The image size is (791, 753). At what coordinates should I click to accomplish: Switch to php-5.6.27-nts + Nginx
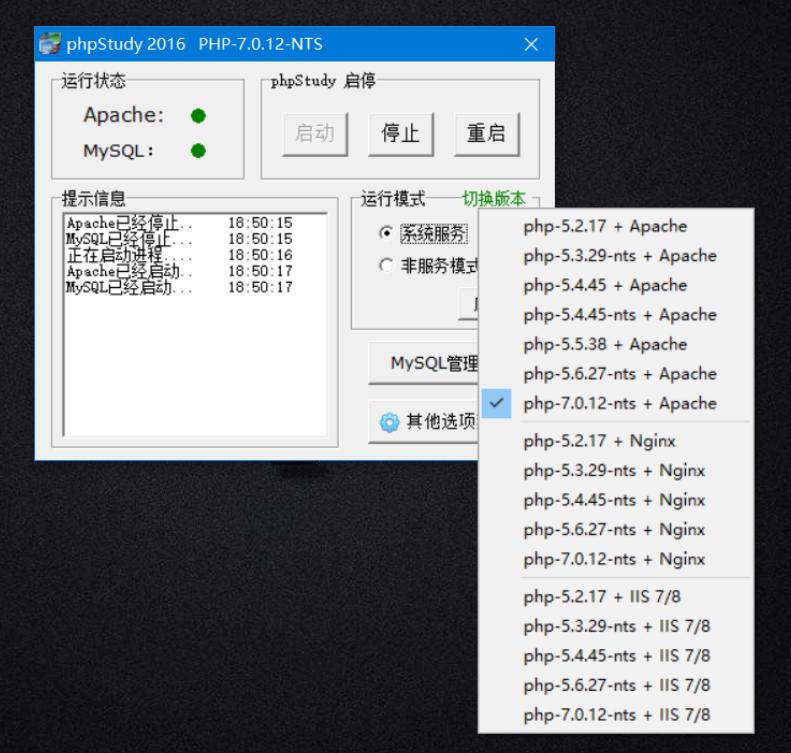[613, 530]
